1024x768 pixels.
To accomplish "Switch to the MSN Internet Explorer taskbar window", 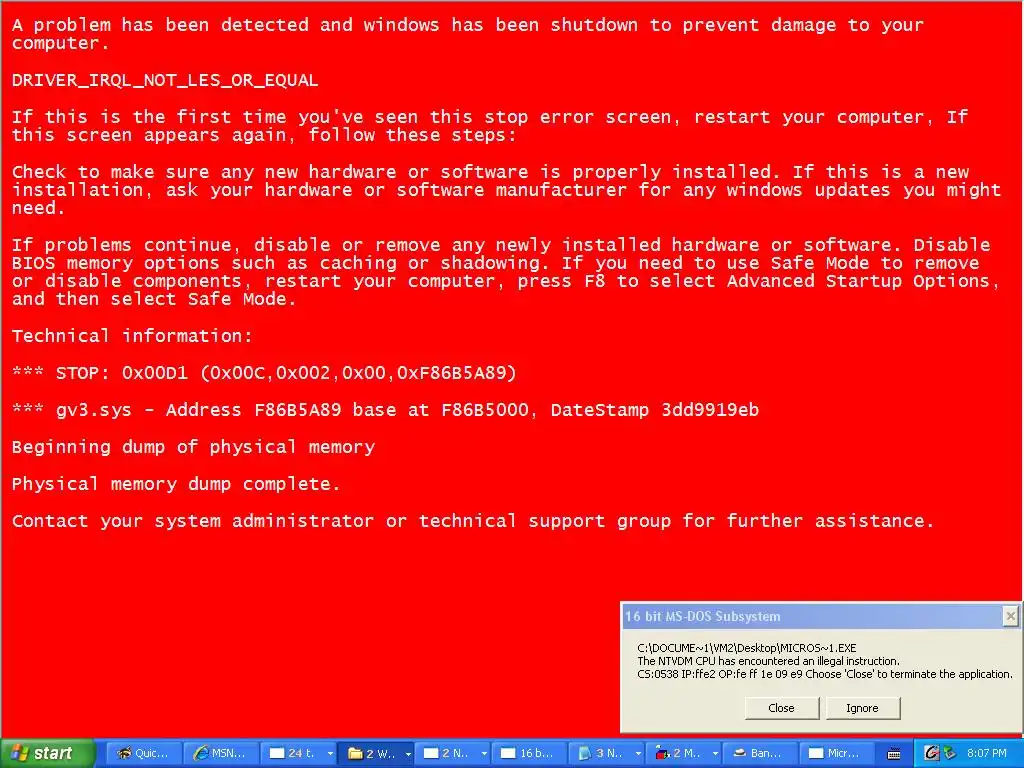I will (220, 753).
